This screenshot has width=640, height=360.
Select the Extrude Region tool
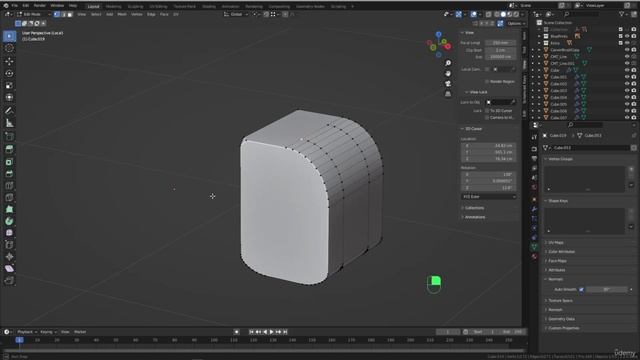click(x=9, y=149)
